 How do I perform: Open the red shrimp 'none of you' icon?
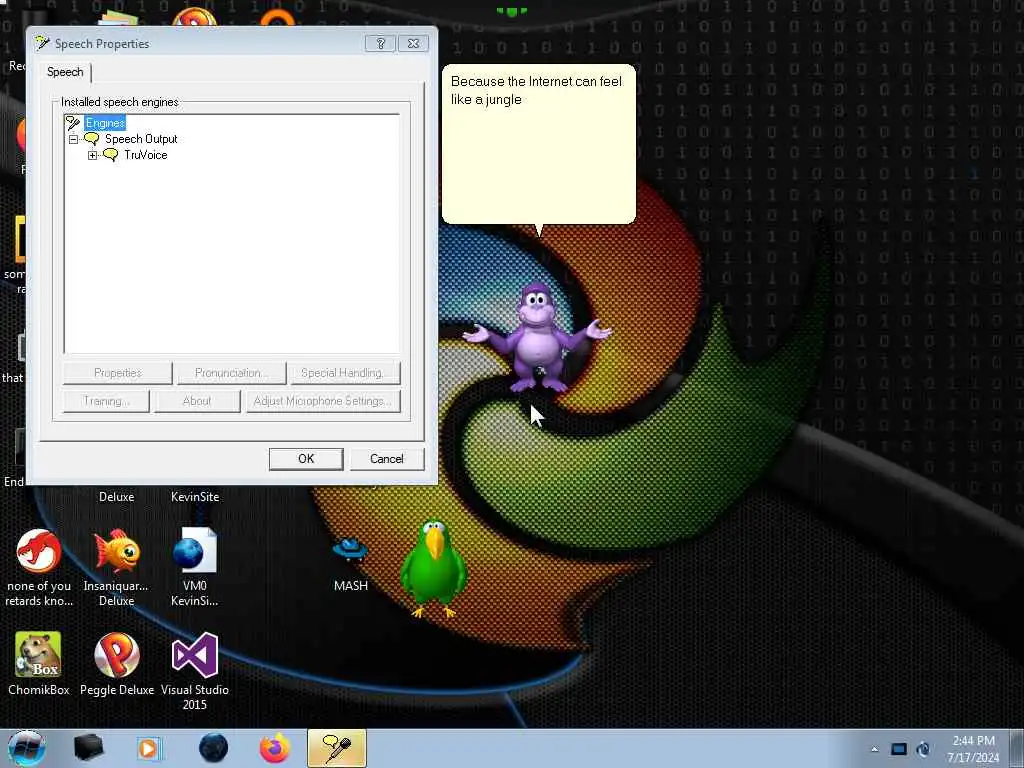click(x=39, y=567)
